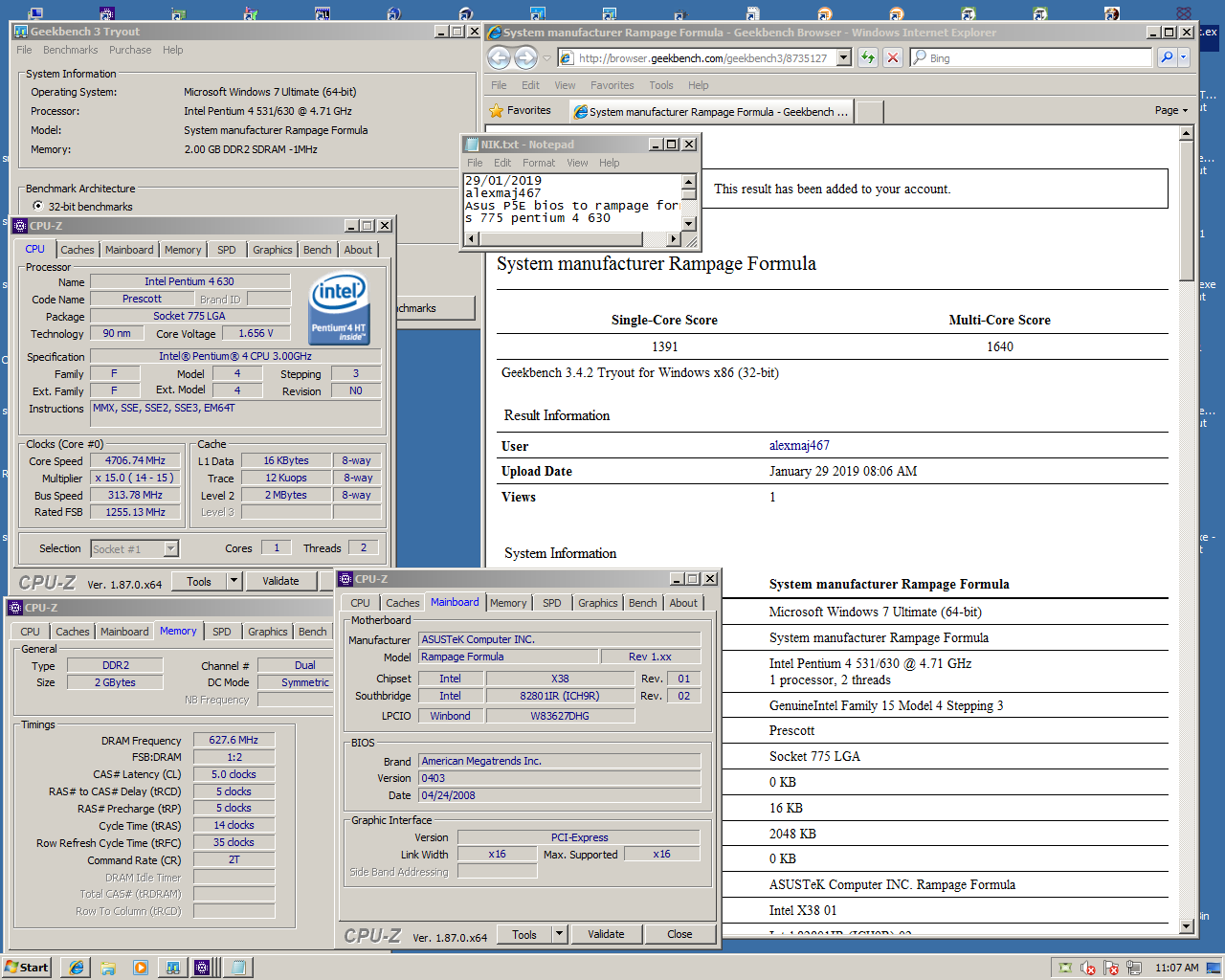Click the Notepad vertical scrollbar down arrow

[688, 222]
